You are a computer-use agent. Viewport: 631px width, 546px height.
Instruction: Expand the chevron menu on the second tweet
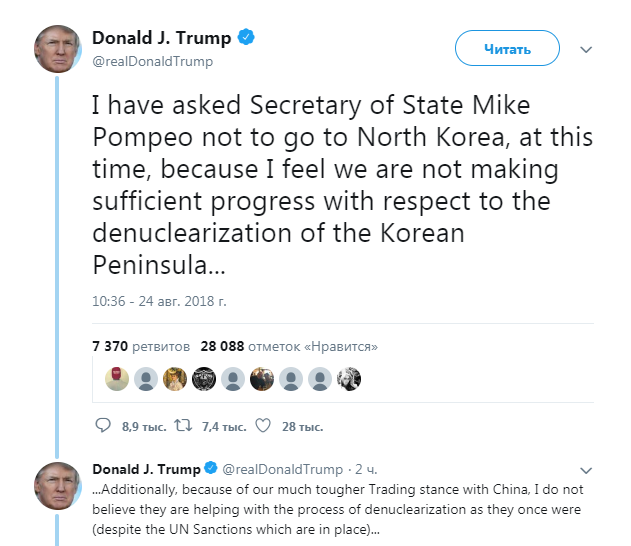588,468
